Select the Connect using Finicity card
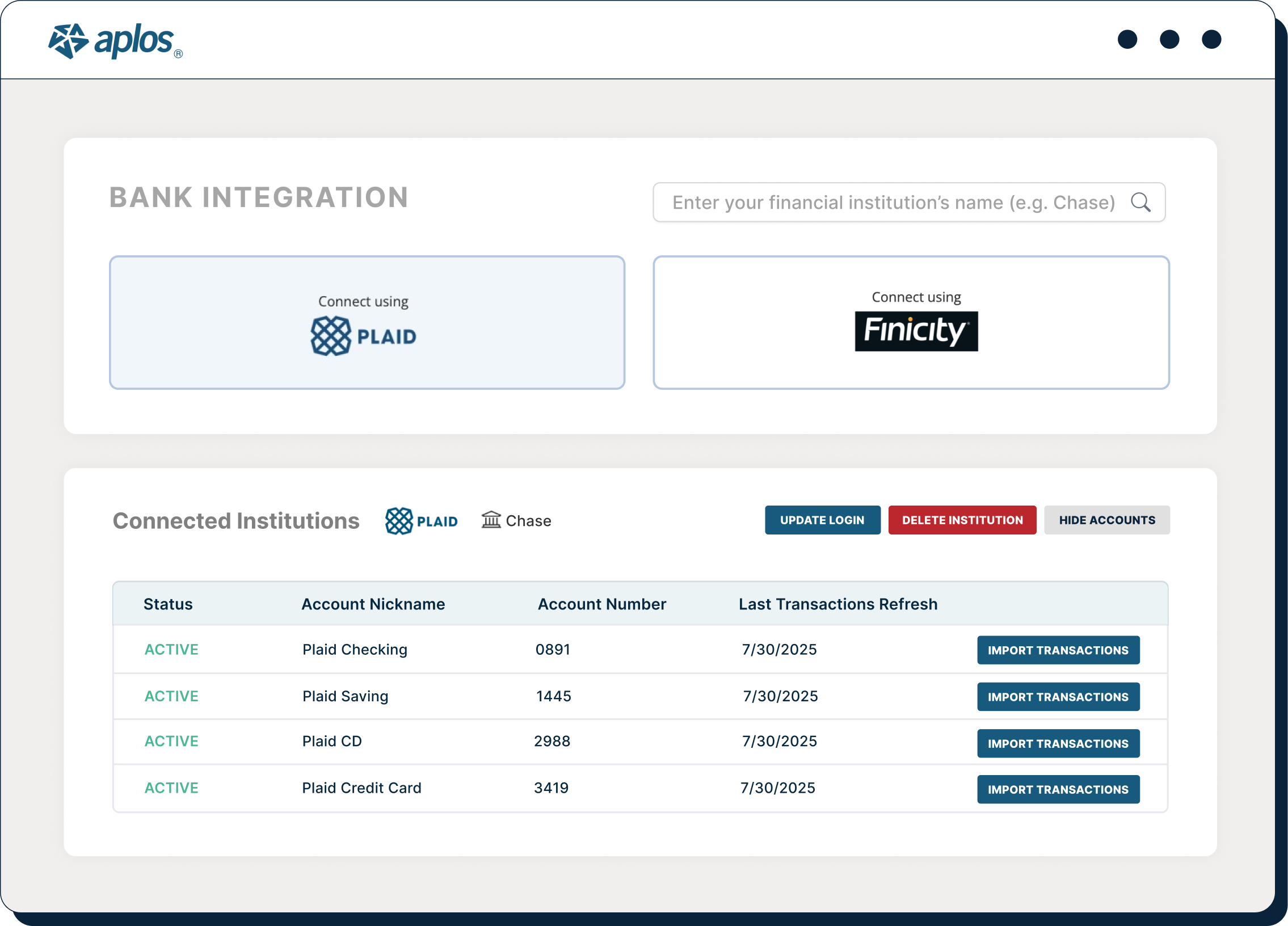Screen dimensions: 1288x926 [x=911, y=322]
